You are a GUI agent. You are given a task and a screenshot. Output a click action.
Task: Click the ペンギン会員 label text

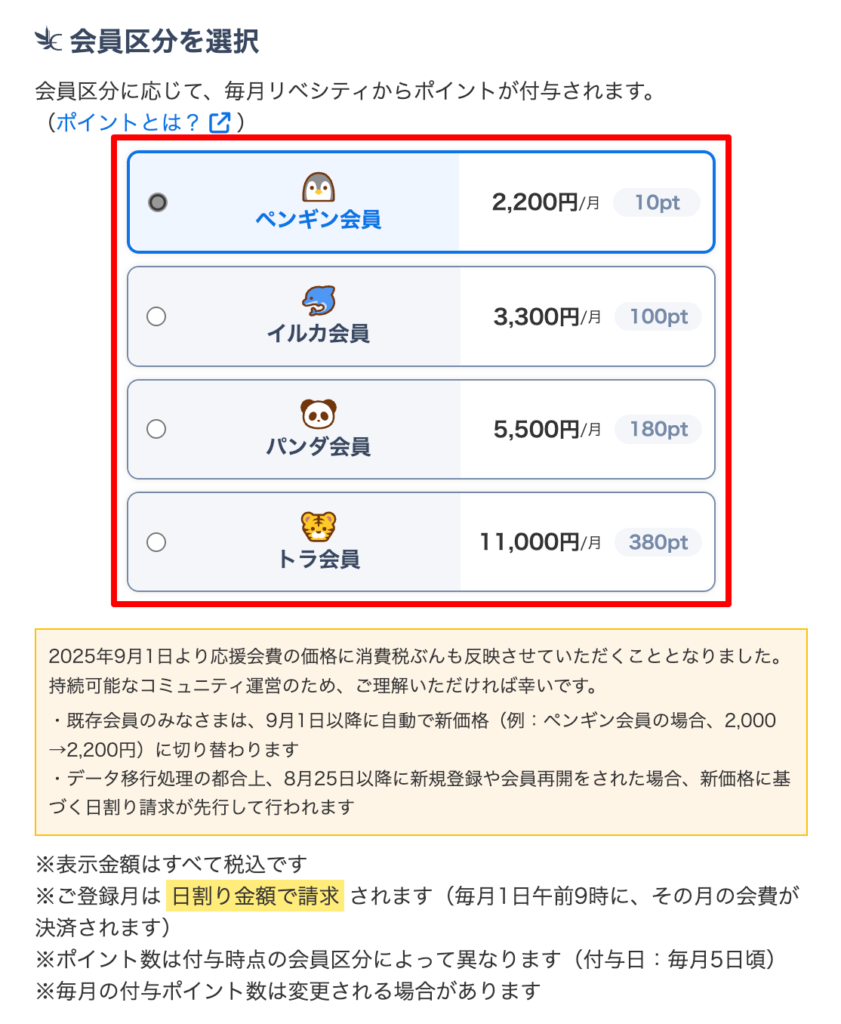point(319,219)
